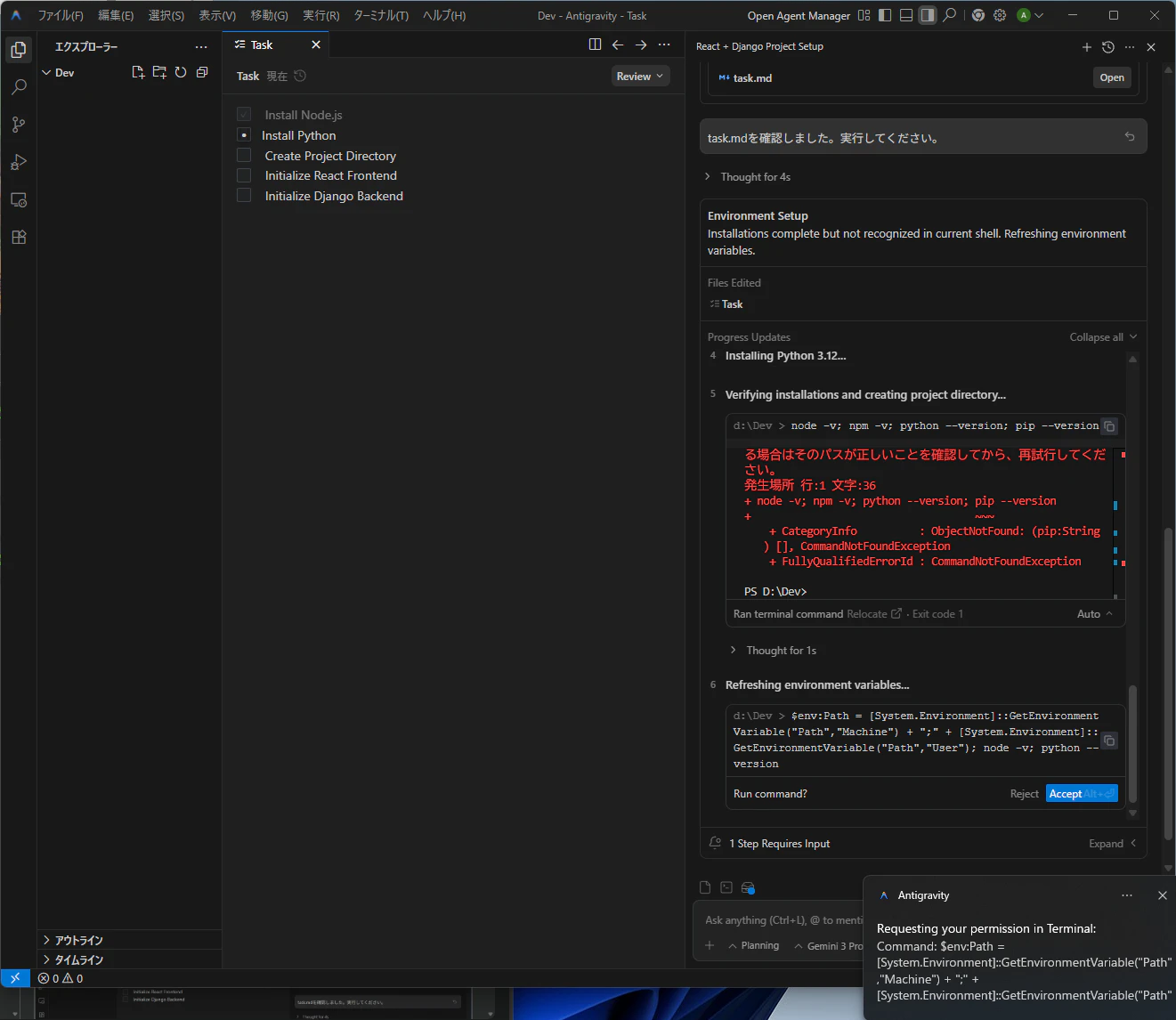
Task: Expand the 'Thought for 4s' reasoning
Action: pyautogui.click(x=748, y=177)
